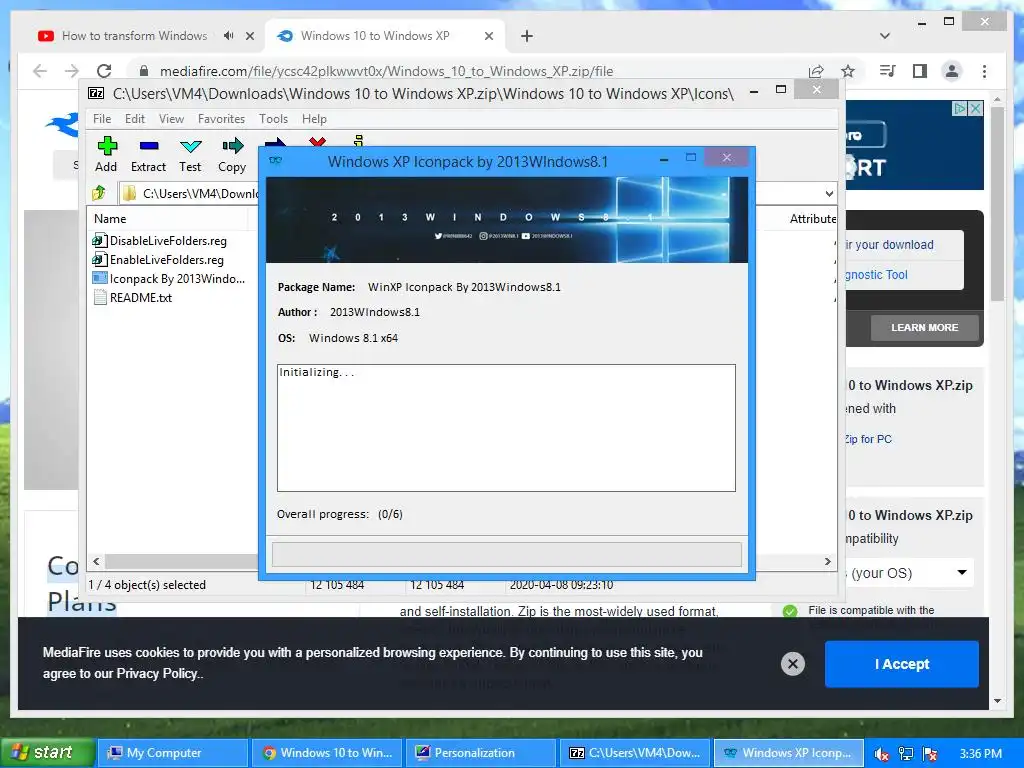The width and height of the screenshot is (1024, 768).
Task: Reload the Chrome page
Action: point(104,71)
